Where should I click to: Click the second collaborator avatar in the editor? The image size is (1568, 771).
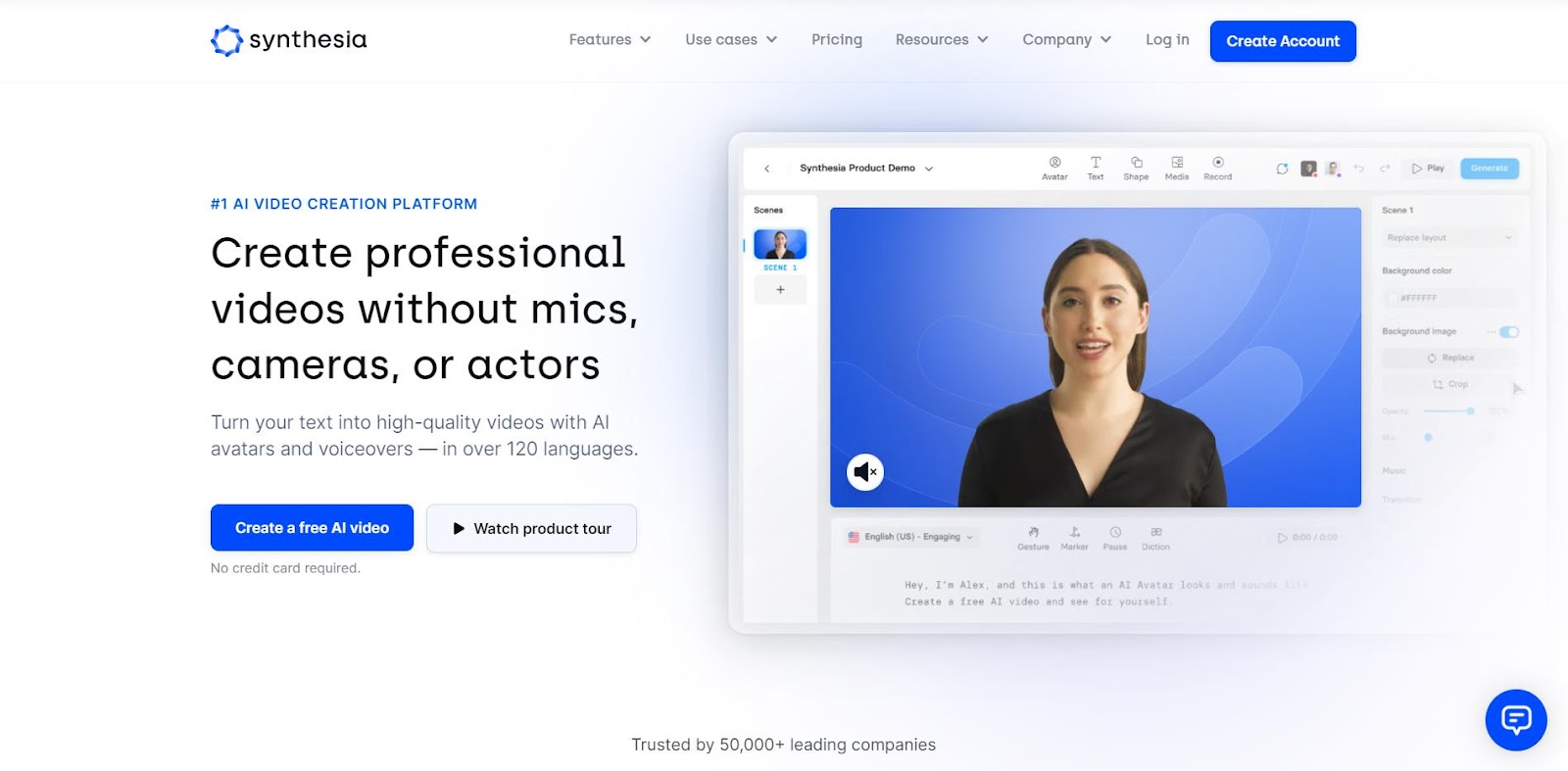pos(1333,169)
